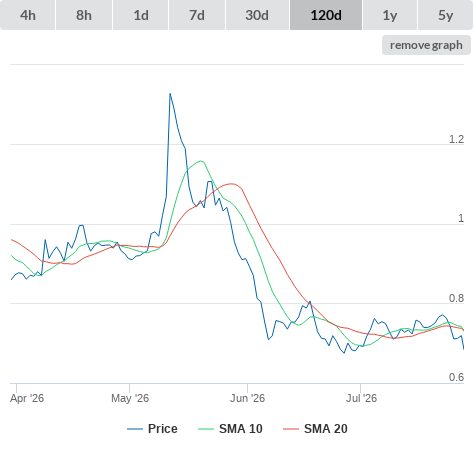Click the Jul '26 axis label

click(361, 398)
